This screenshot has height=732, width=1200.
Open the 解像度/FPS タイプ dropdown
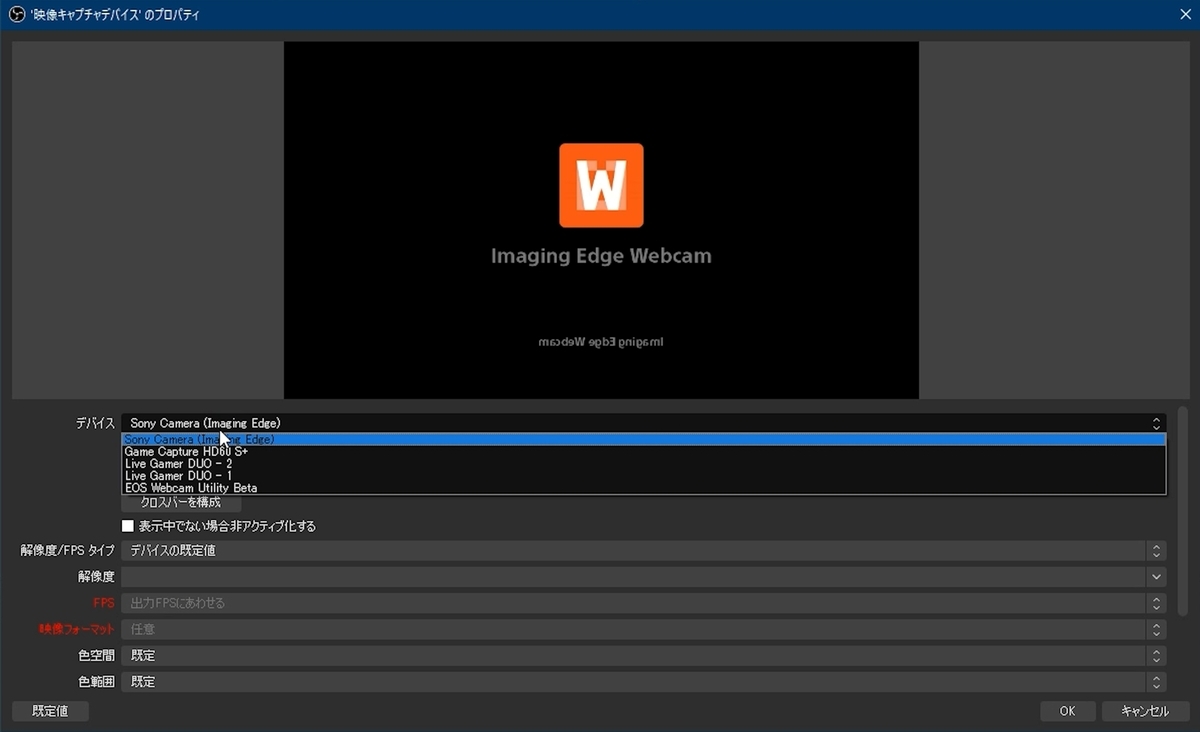pyautogui.click(x=644, y=551)
